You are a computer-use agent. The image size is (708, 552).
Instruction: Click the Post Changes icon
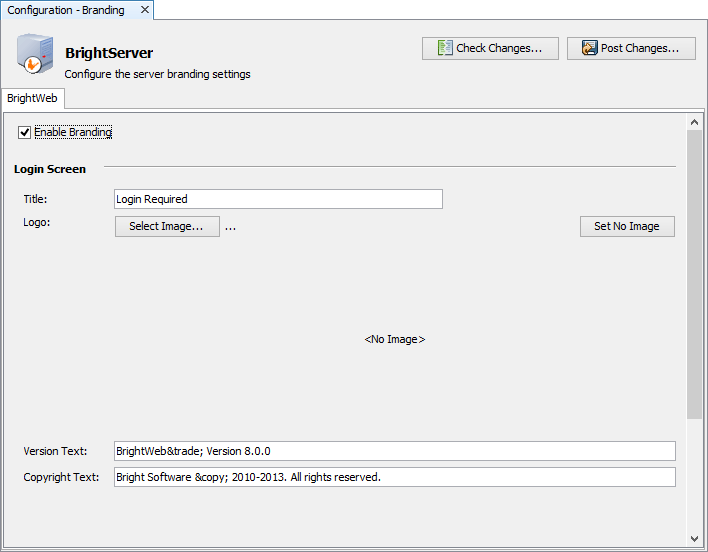(x=589, y=48)
